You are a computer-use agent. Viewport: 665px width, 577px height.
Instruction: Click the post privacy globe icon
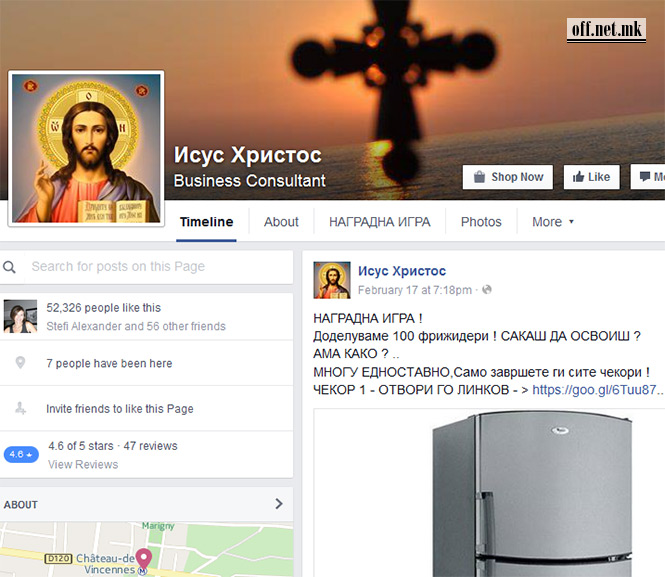point(487,290)
